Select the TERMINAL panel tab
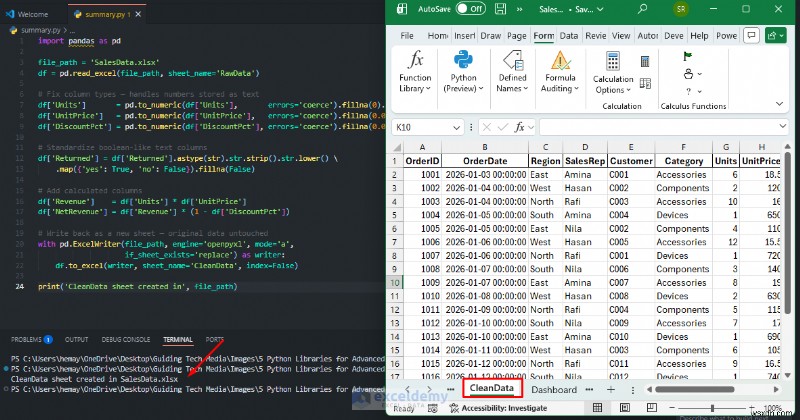The image size is (800, 420). [x=178, y=339]
